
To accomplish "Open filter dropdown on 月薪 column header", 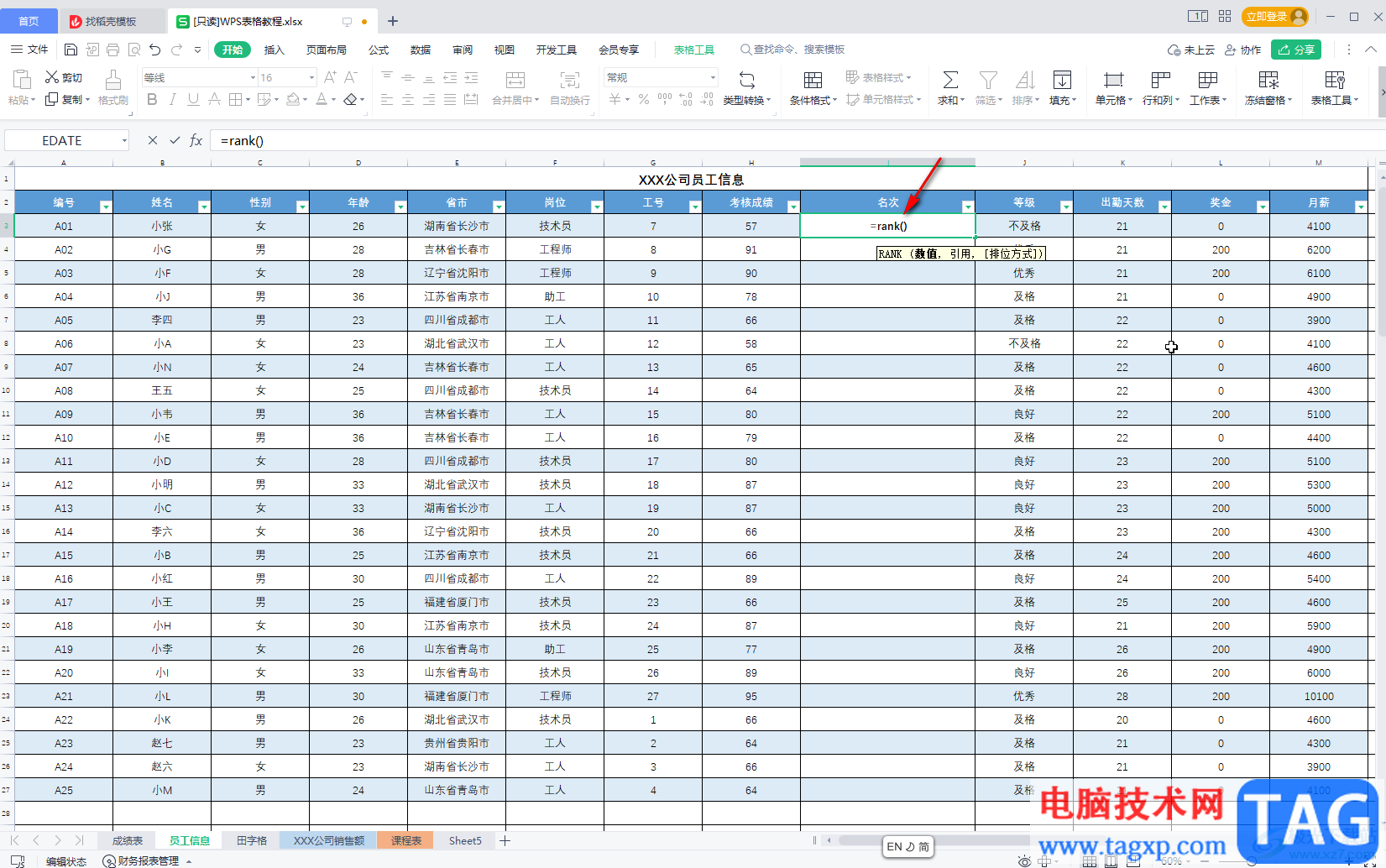I will pos(1360,207).
